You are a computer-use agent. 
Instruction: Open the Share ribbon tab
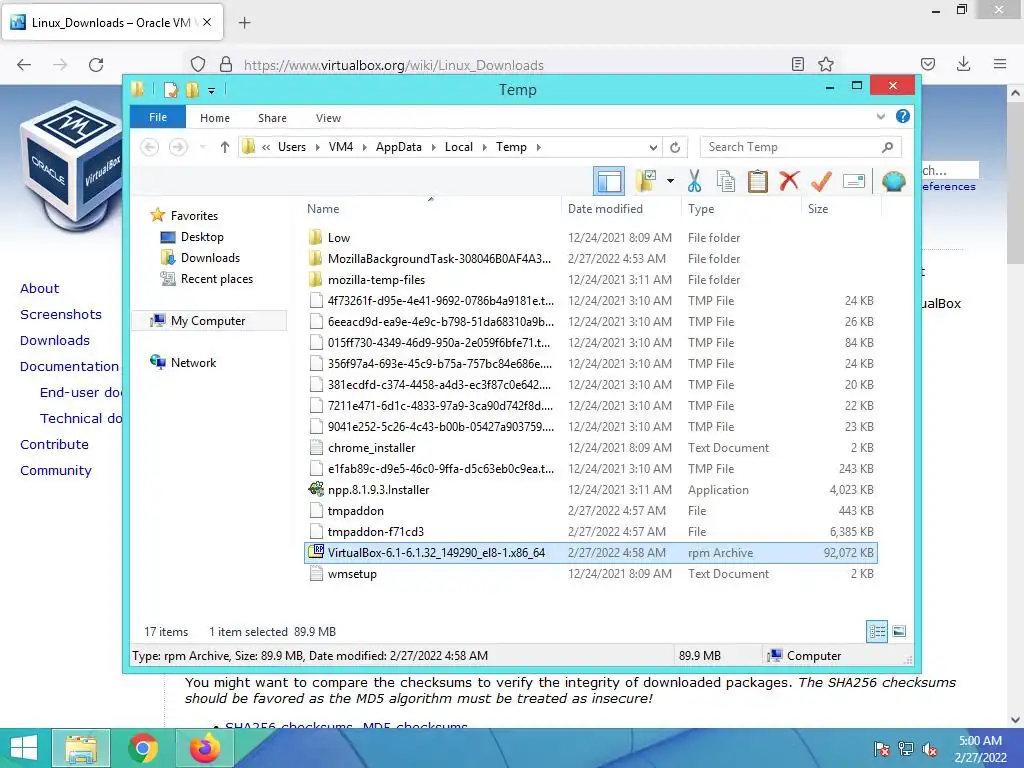click(x=272, y=118)
